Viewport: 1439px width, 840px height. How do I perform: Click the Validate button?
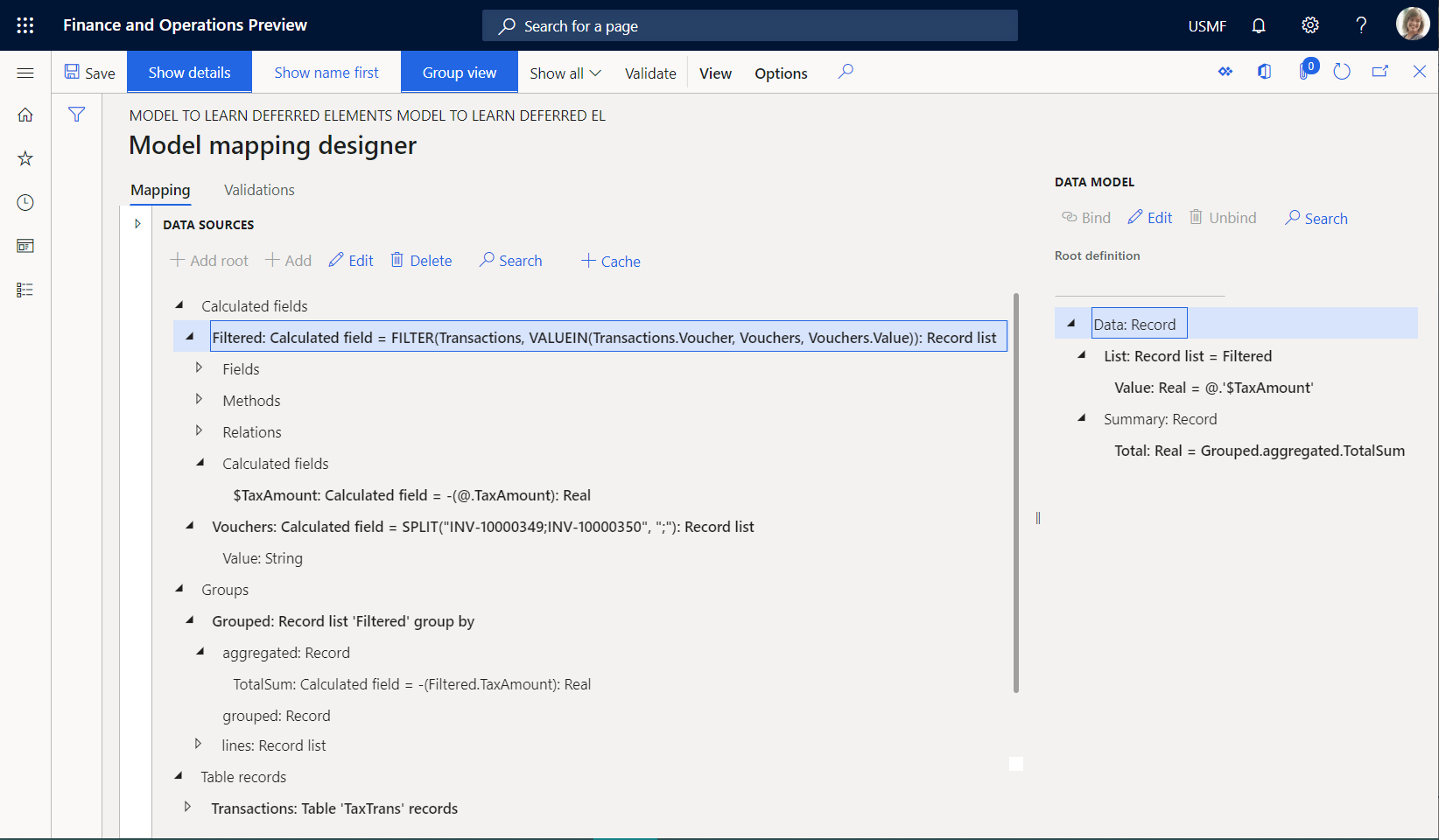pos(649,73)
